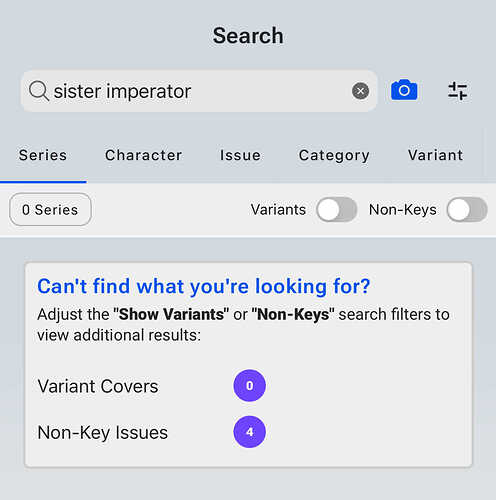Click the Non-Keys label text
This screenshot has height=500, width=496.
(x=403, y=210)
